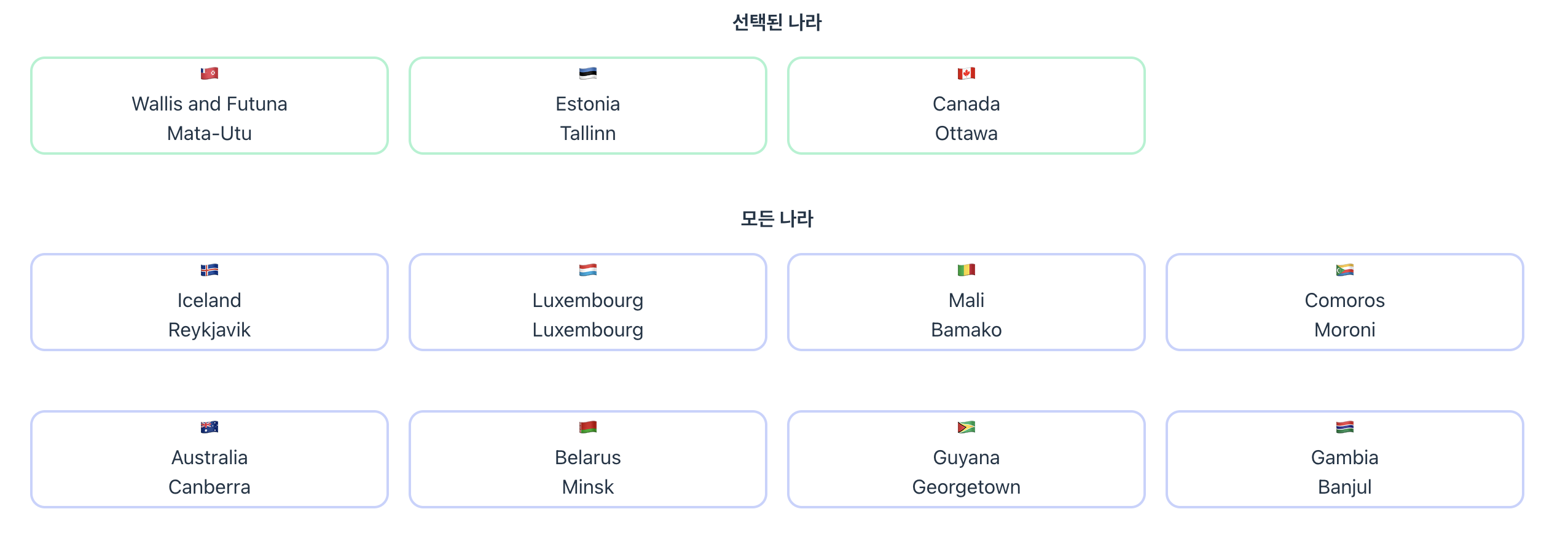
Task: Click the Comoros flag icon
Action: [1345, 269]
